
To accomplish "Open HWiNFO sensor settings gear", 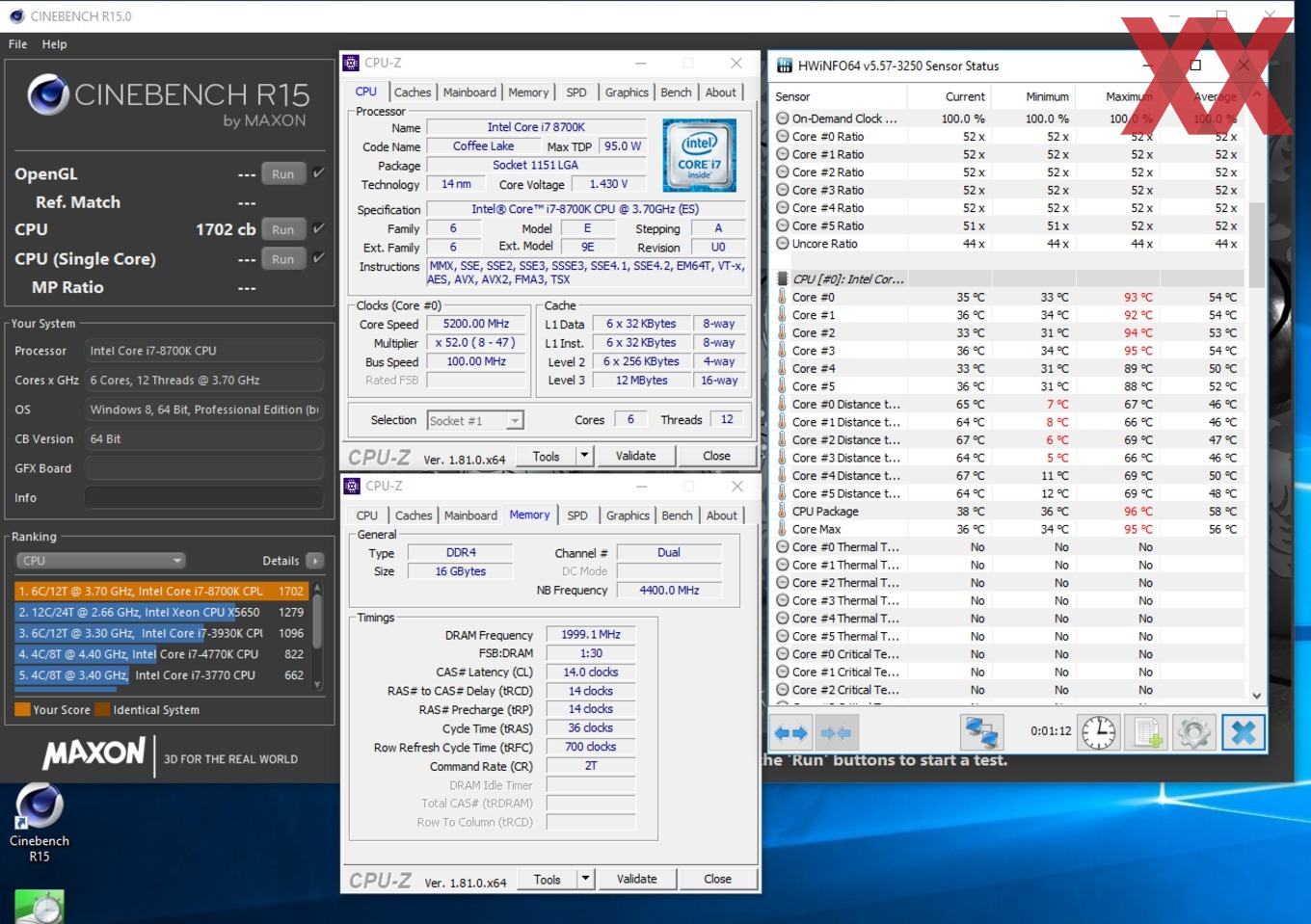I will click(1193, 733).
